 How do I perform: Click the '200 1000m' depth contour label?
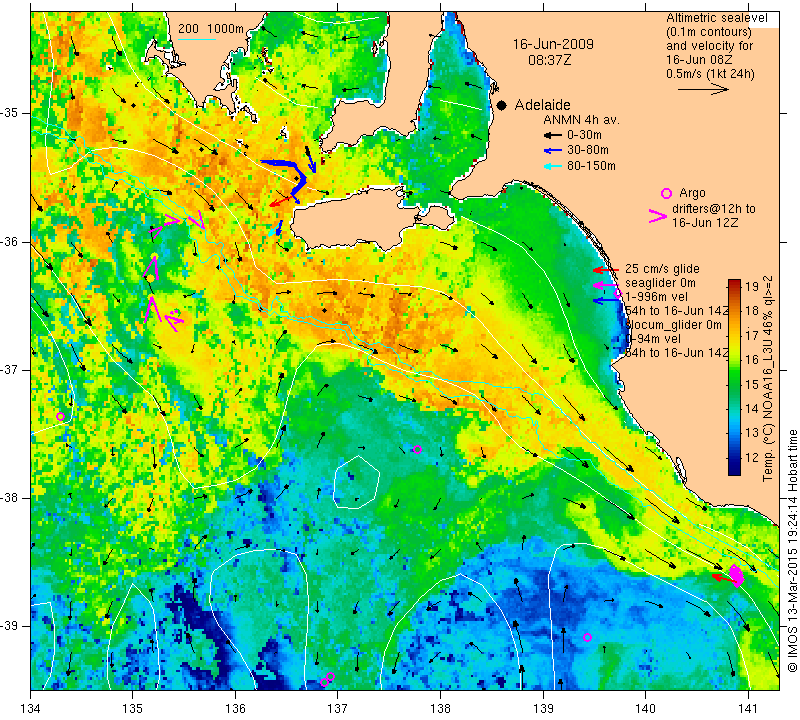coord(211,29)
